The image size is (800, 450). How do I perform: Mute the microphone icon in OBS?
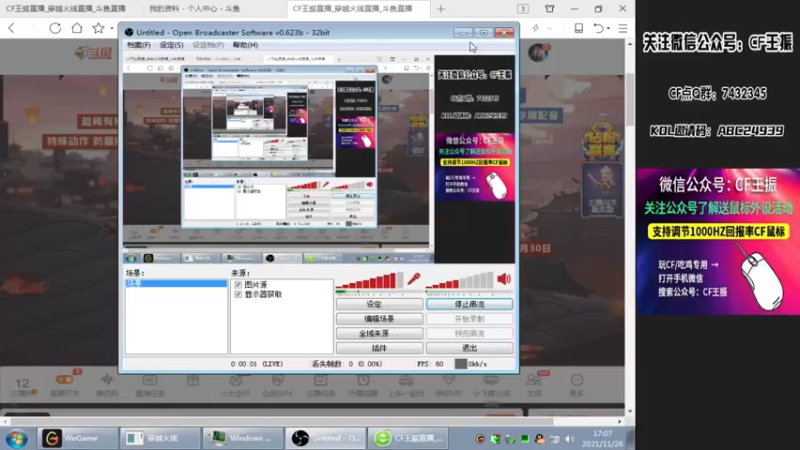(414, 279)
